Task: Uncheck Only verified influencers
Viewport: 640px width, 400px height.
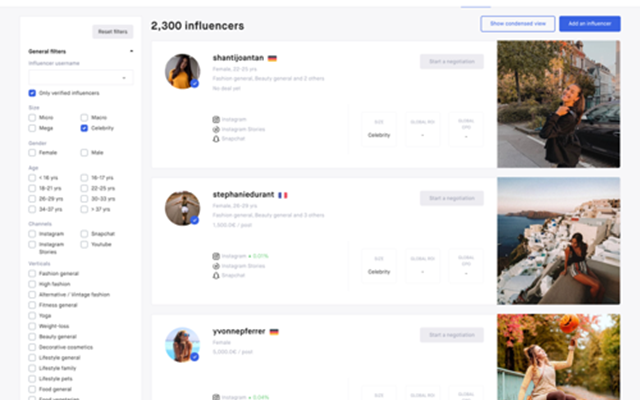Action: click(32, 93)
